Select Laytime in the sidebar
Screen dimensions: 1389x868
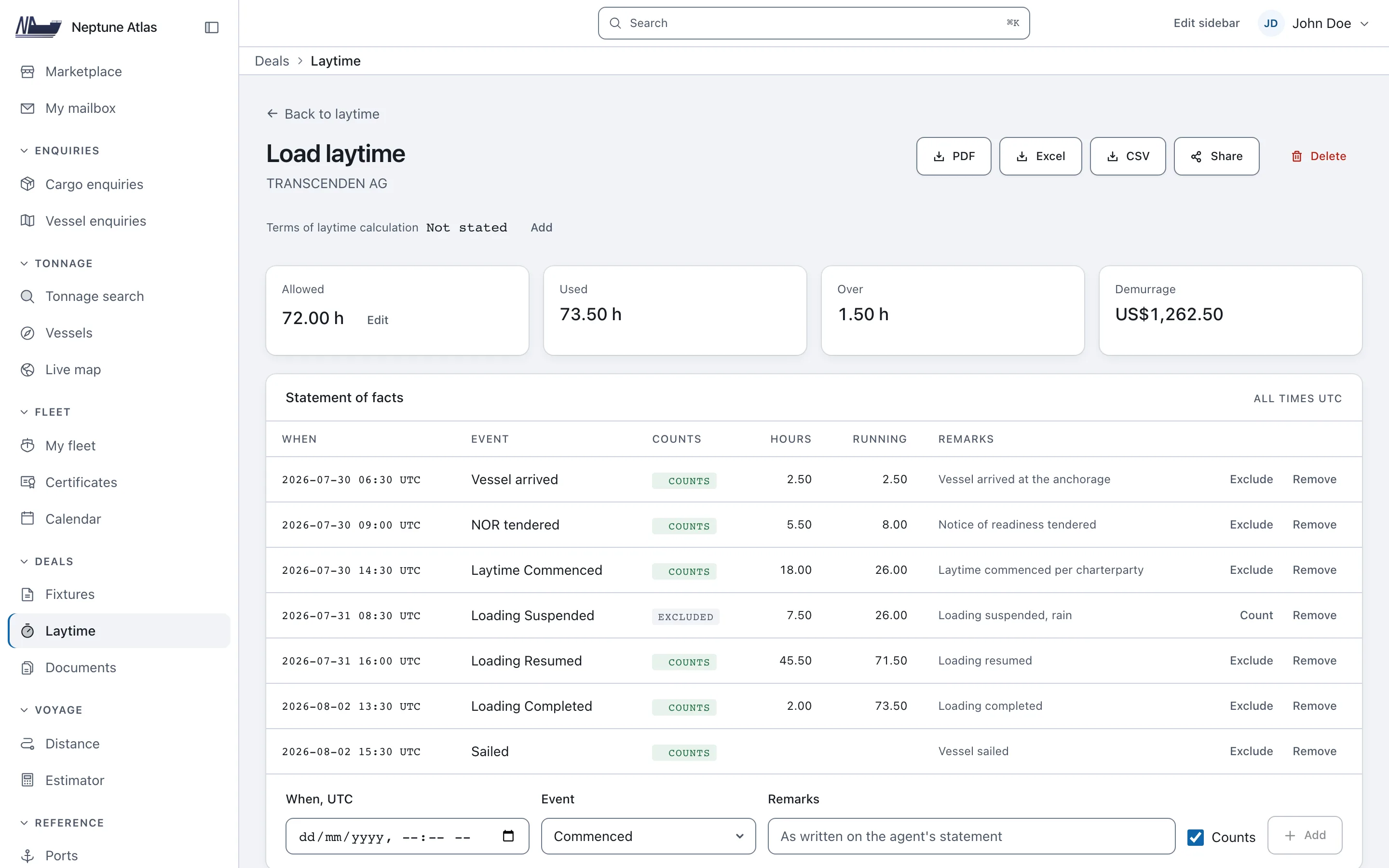click(120, 631)
